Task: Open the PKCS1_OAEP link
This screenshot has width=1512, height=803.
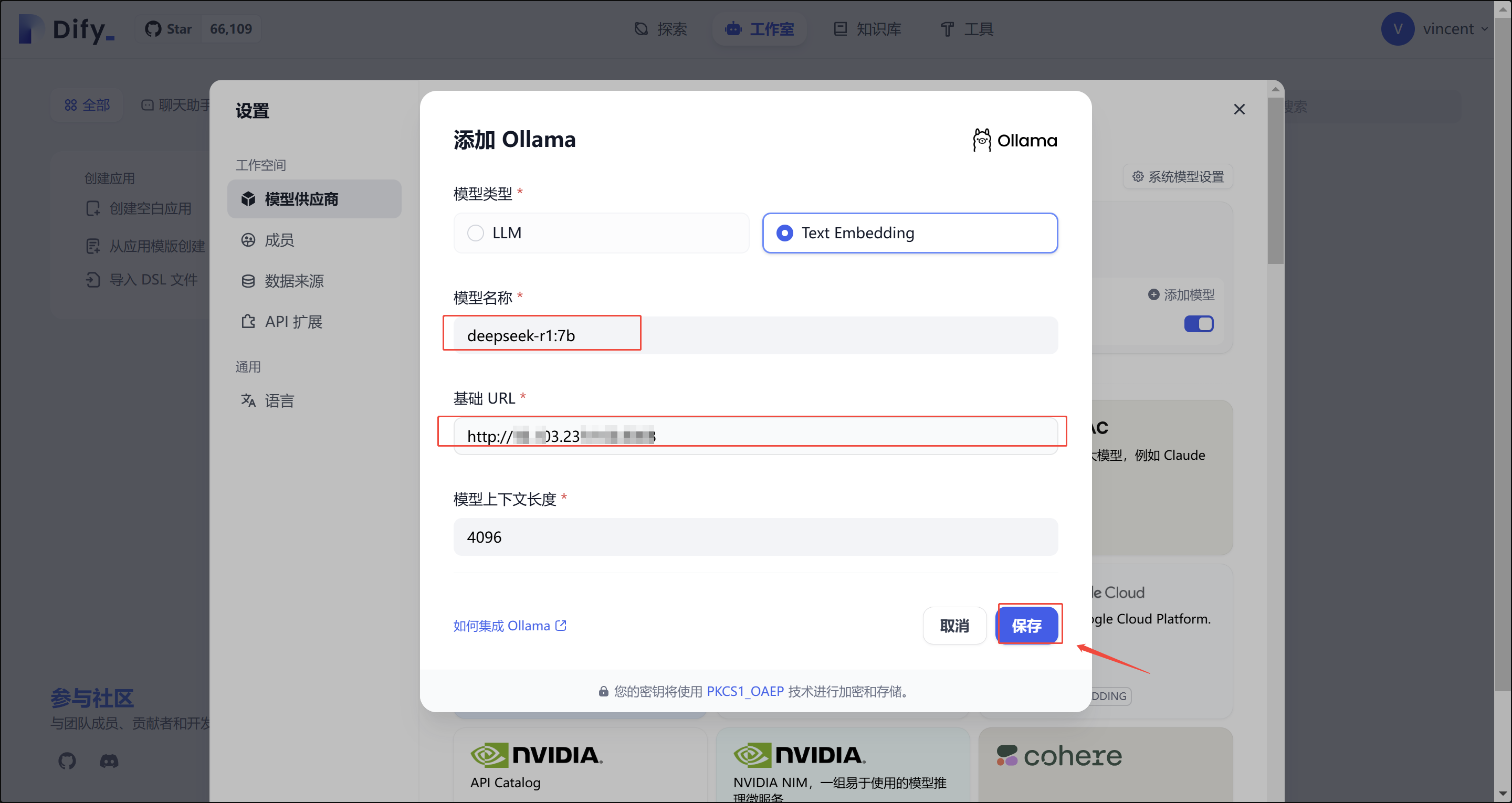Action: coord(745,692)
